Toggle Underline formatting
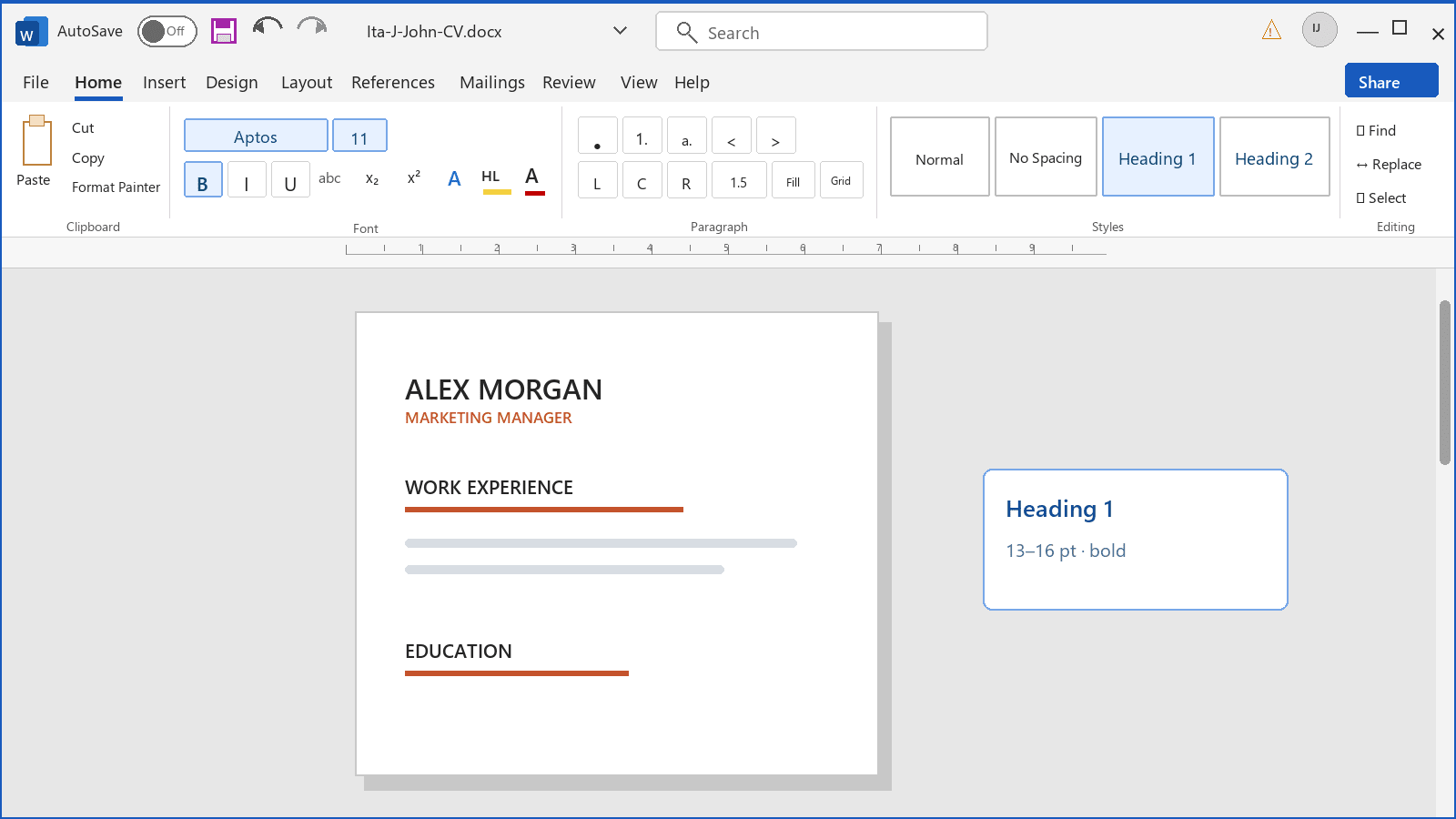This screenshot has height=819, width=1456. pos(290,180)
